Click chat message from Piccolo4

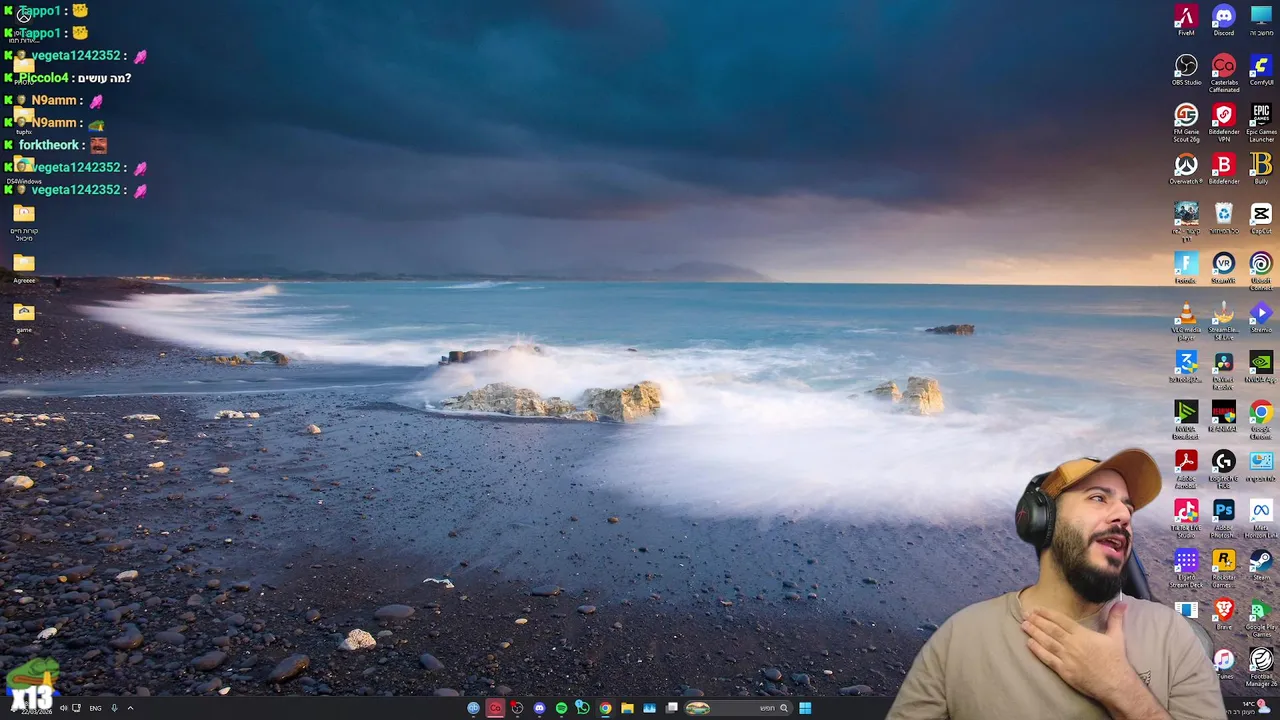click(x=68, y=78)
